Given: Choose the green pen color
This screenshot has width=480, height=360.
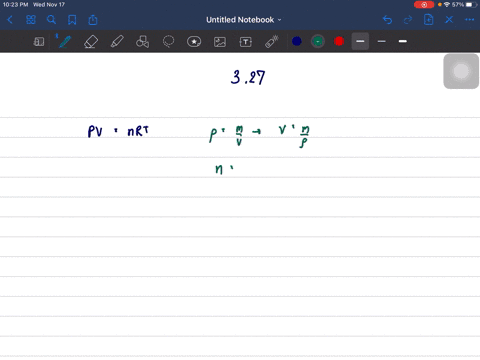Looking at the screenshot, I should (x=318, y=41).
